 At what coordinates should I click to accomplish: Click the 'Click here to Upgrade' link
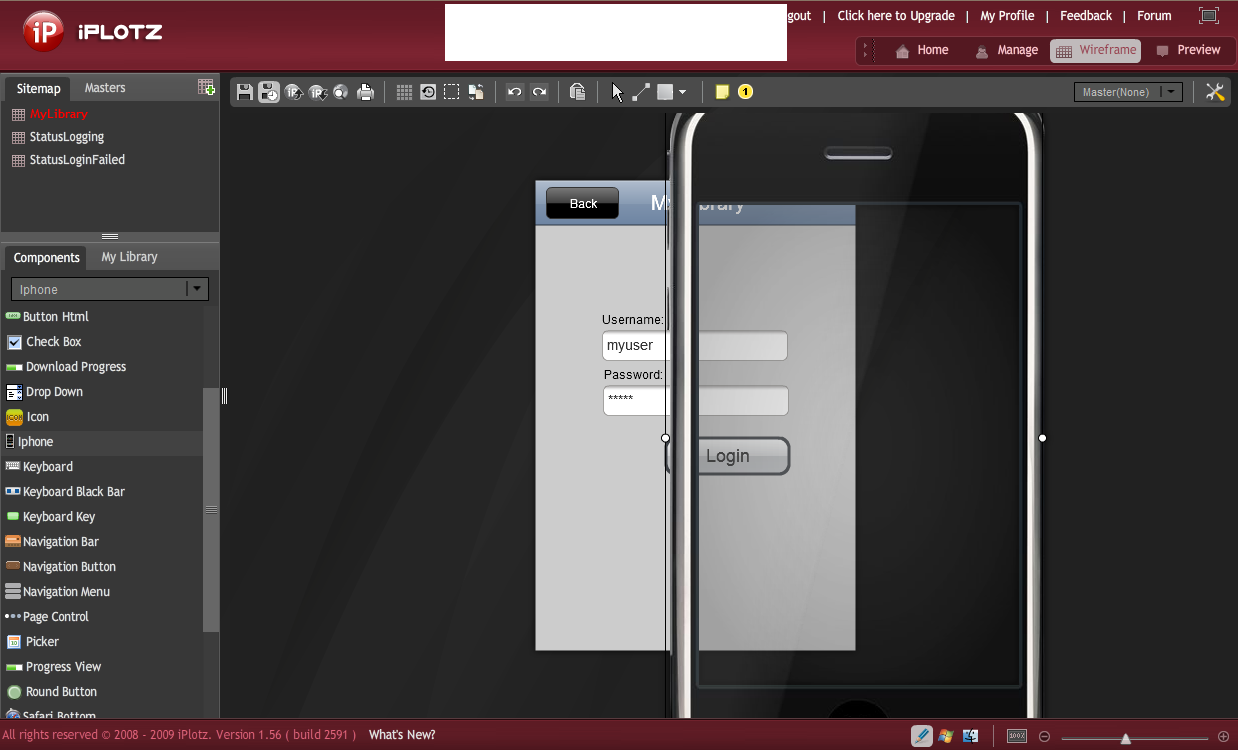pos(896,16)
